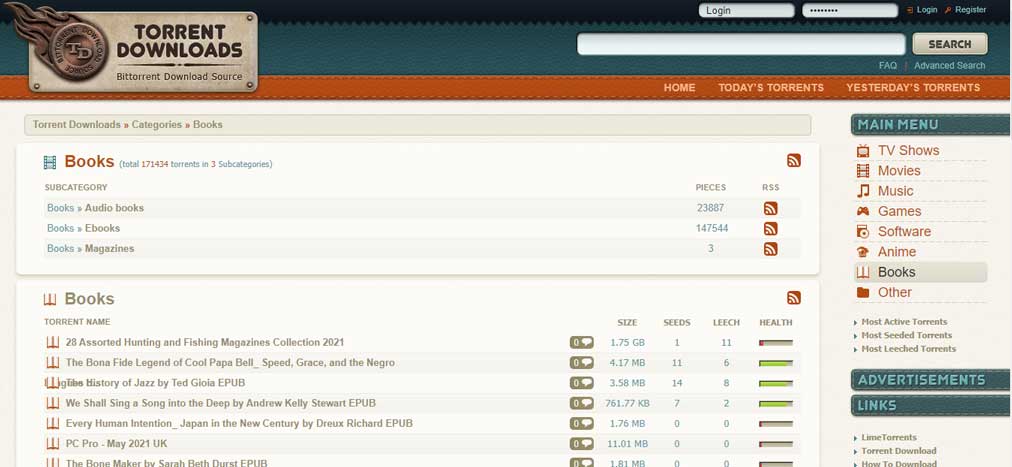Open the FAQ link

[887, 65]
